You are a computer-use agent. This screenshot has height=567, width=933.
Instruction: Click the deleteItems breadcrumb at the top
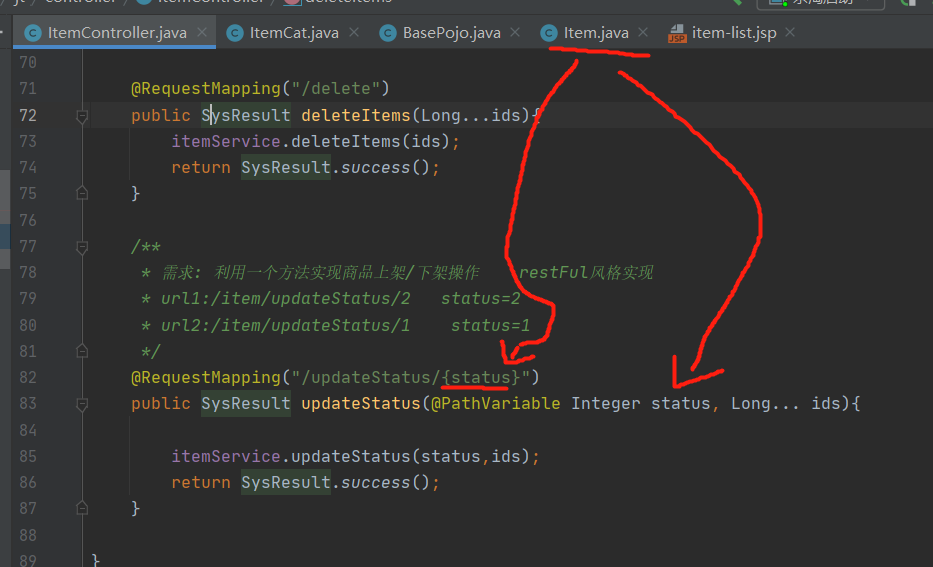click(x=339, y=2)
